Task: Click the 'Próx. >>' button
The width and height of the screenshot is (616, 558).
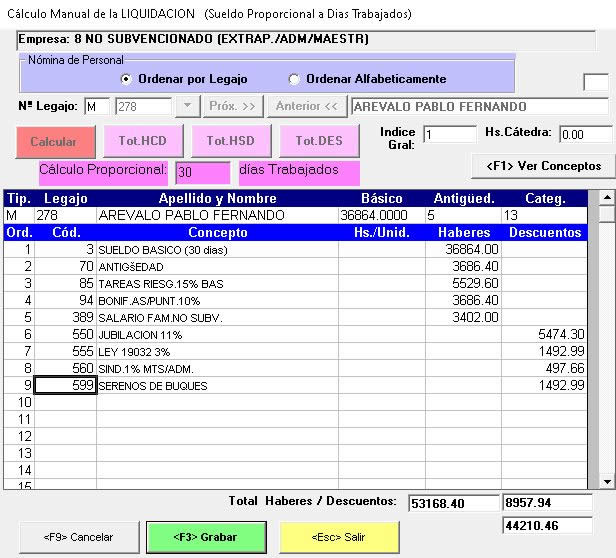Action: click(234, 106)
